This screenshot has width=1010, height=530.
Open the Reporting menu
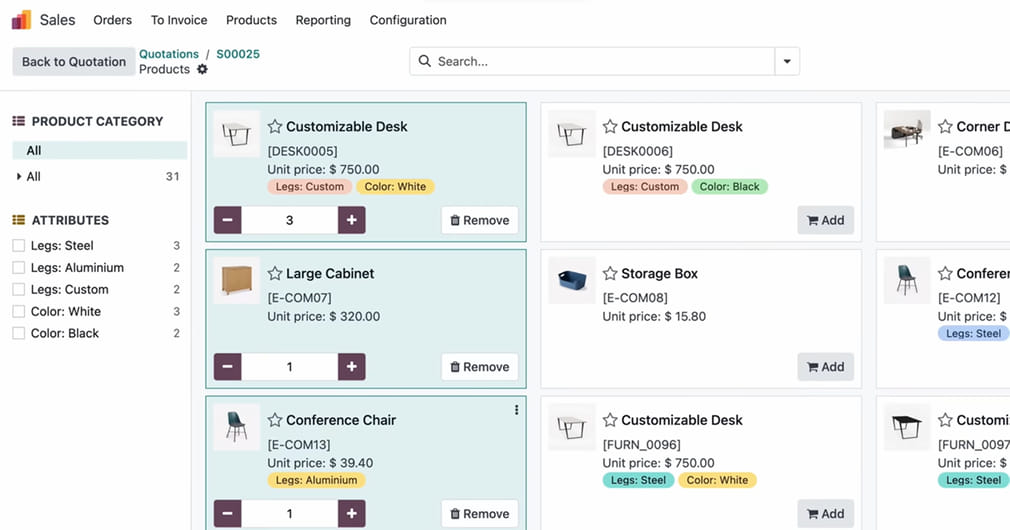323,20
